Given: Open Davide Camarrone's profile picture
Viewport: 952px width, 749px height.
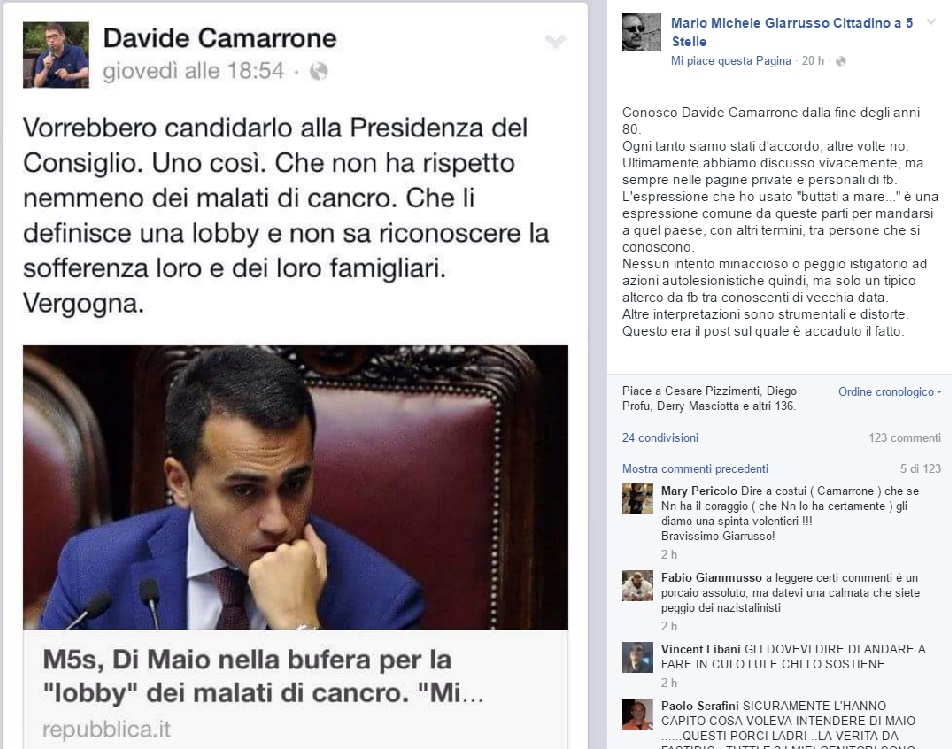Looking at the screenshot, I should click(56, 55).
